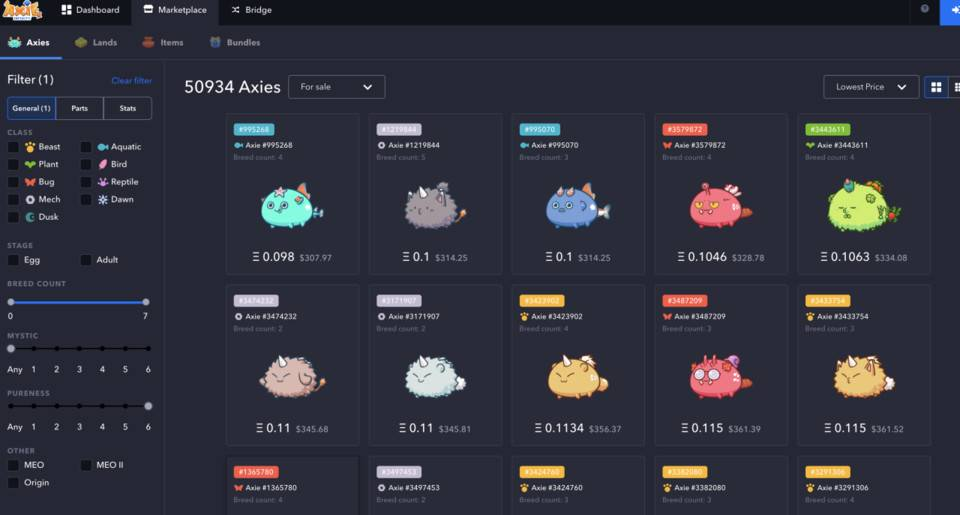
Task: Select the Stats filter button
Action: (127, 108)
